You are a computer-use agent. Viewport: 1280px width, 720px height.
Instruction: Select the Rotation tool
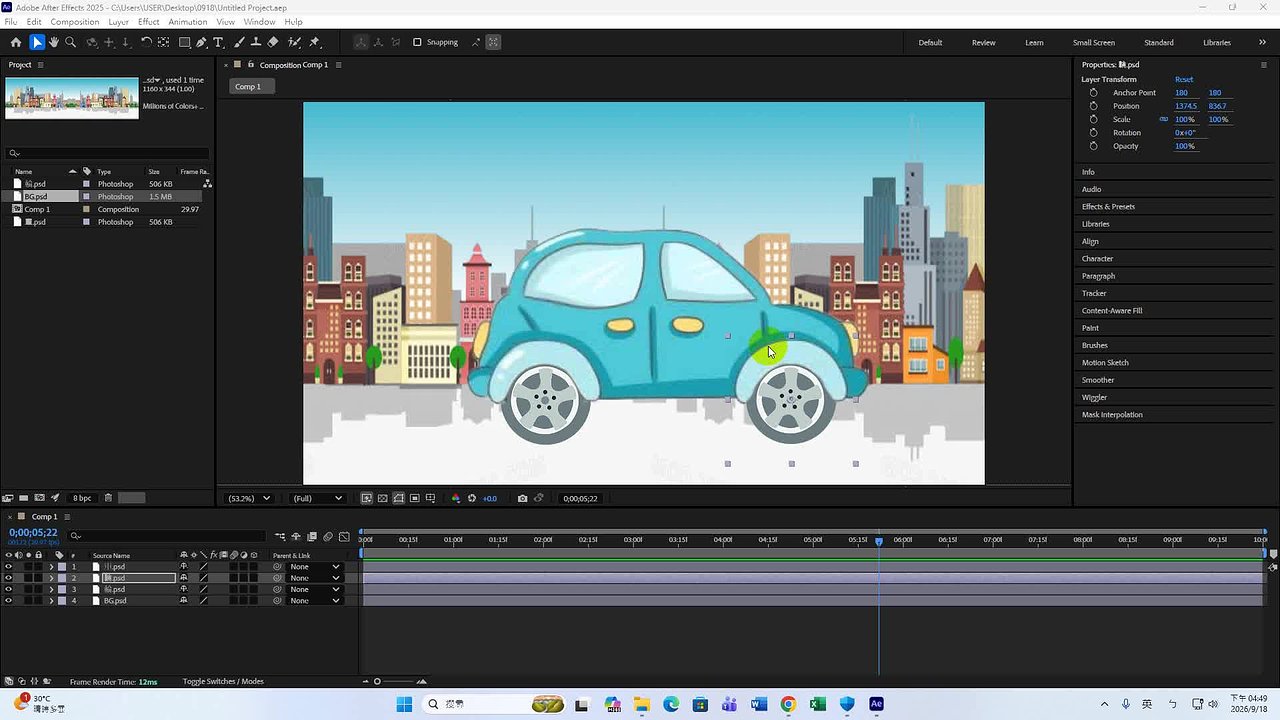click(x=146, y=42)
